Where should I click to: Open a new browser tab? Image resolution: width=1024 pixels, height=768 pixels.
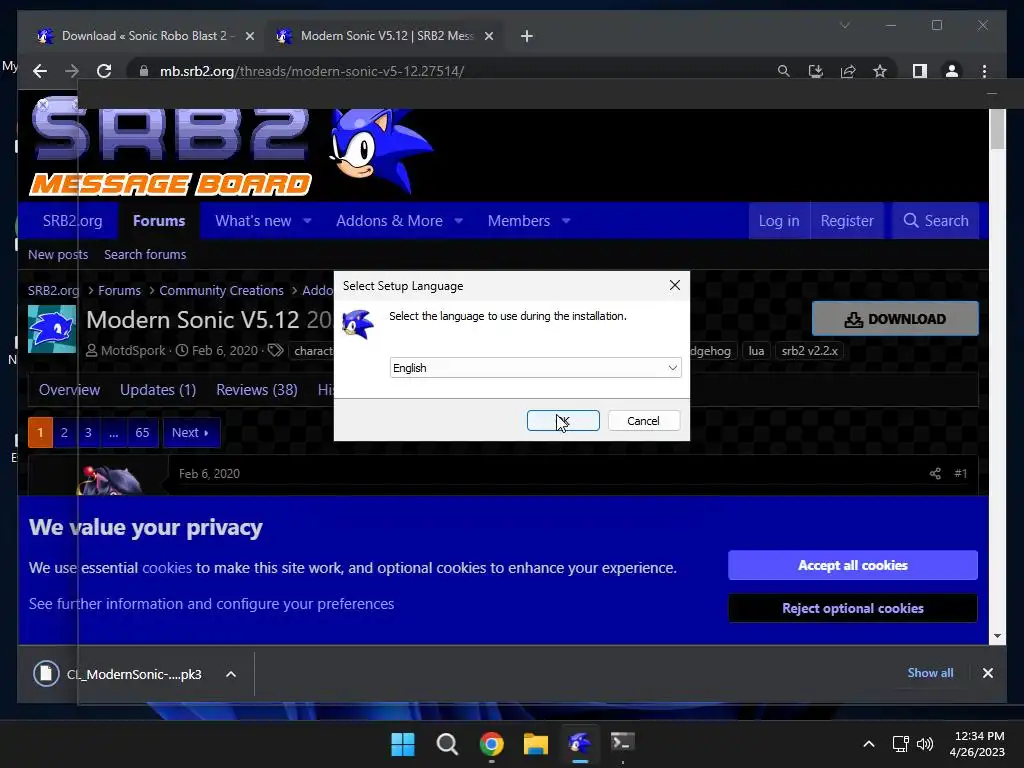(527, 36)
